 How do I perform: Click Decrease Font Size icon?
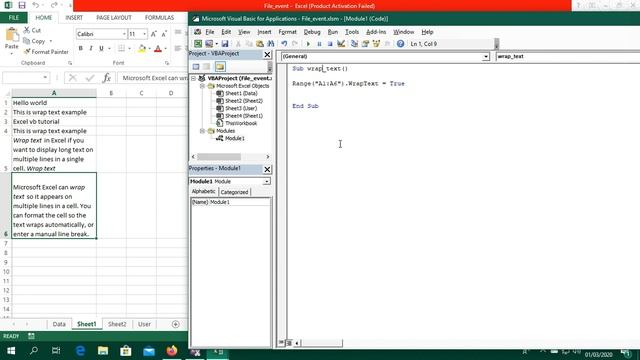click(164, 34)
